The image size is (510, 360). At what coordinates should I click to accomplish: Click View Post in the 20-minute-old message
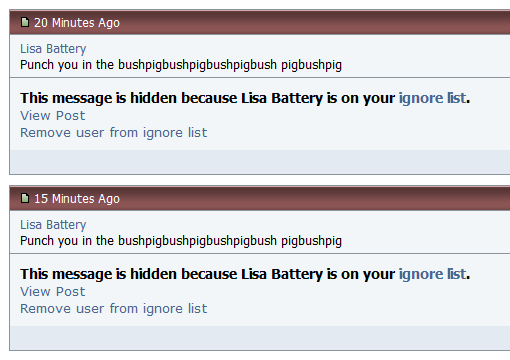click(53, 116)
